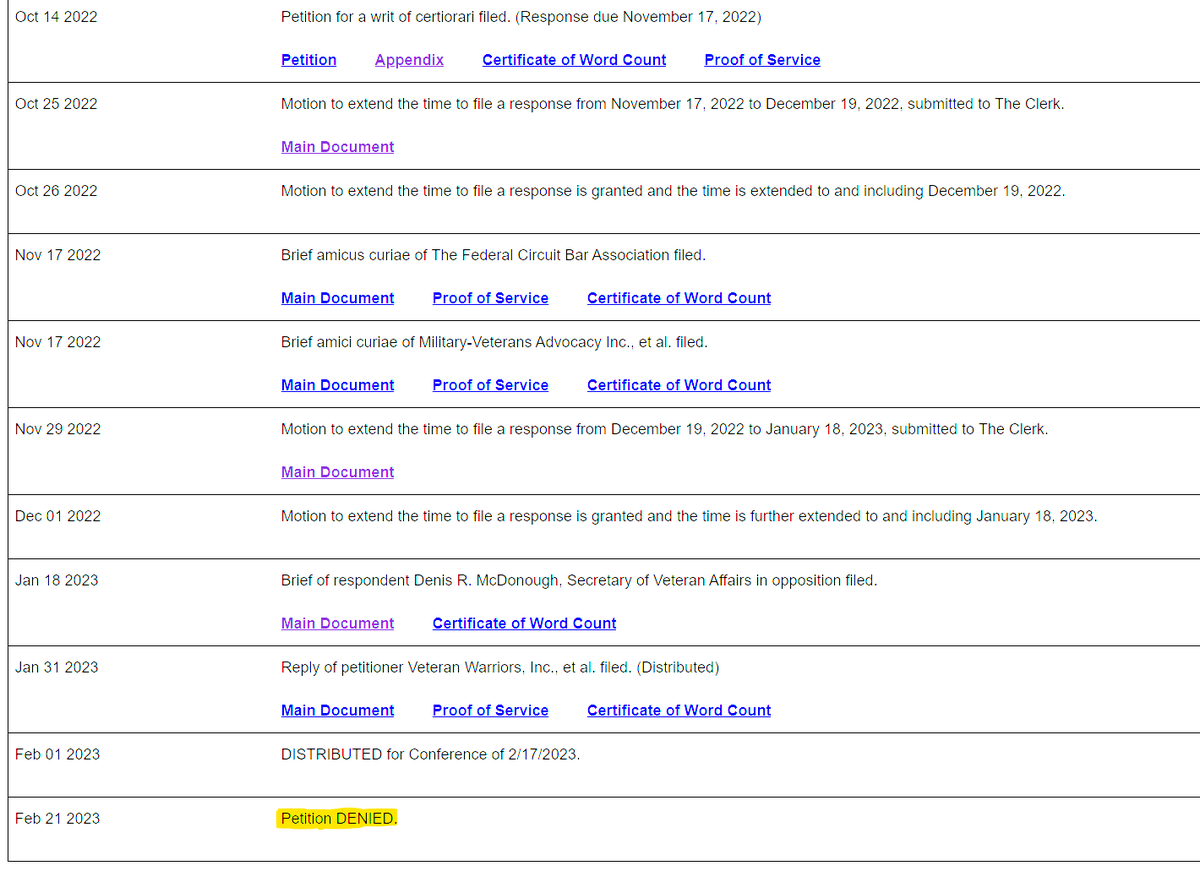Select the 'Feb 01 2023' date cell
Screen dimensions: 1200x882
tap(57, 754)
